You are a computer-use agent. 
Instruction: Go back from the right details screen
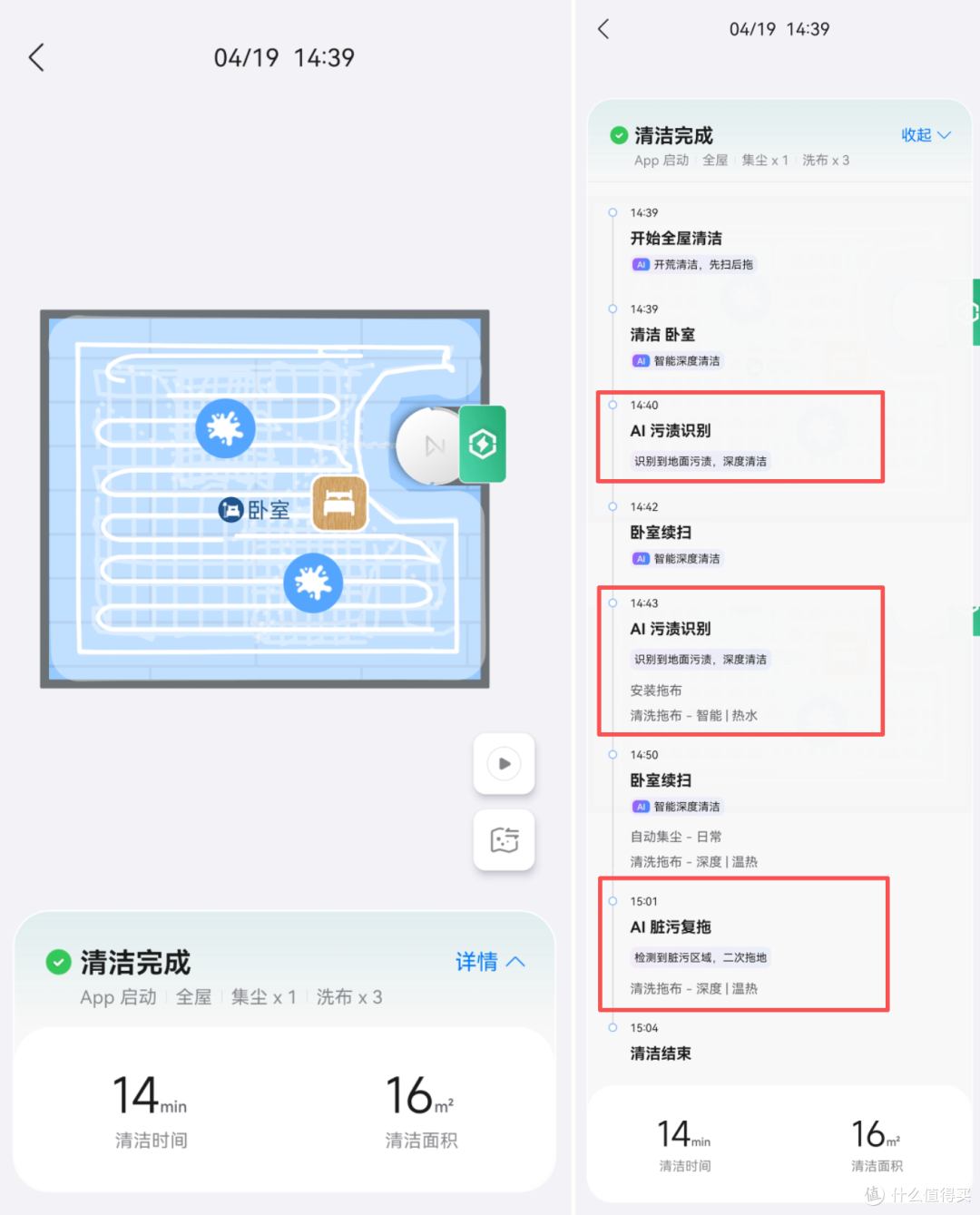[603, 29]
